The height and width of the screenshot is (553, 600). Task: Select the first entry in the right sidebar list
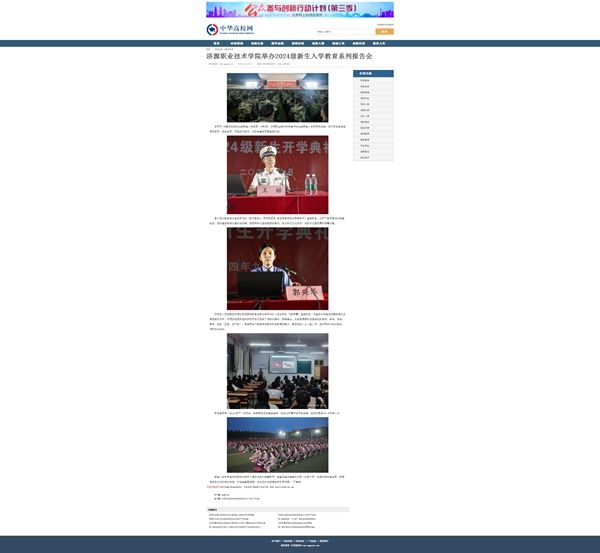pos(365,80)
